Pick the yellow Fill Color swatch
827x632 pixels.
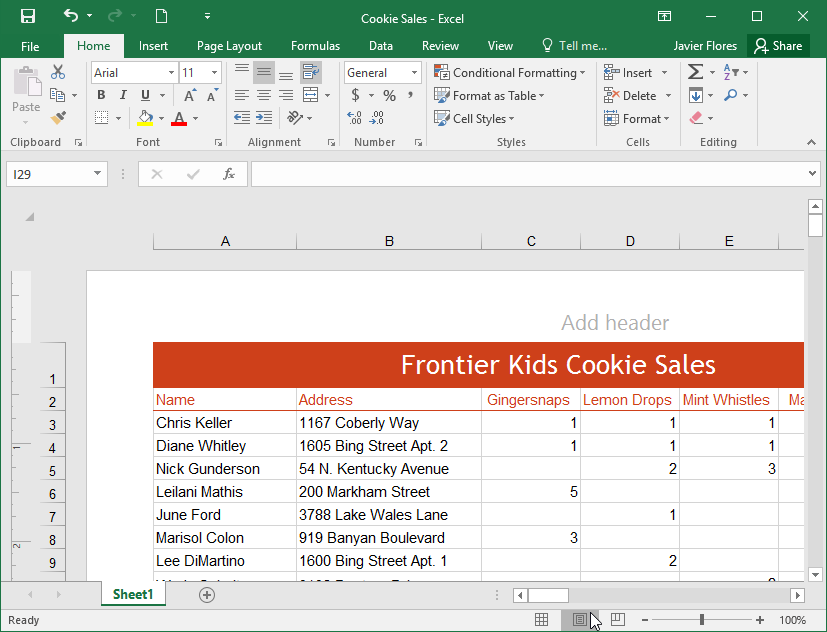[x=146, y=118]
